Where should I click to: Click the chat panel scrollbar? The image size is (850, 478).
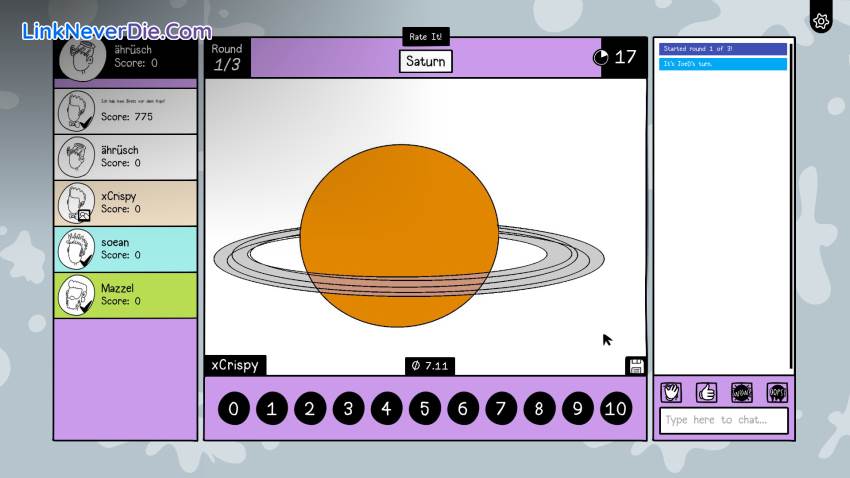tap(790, 200)
